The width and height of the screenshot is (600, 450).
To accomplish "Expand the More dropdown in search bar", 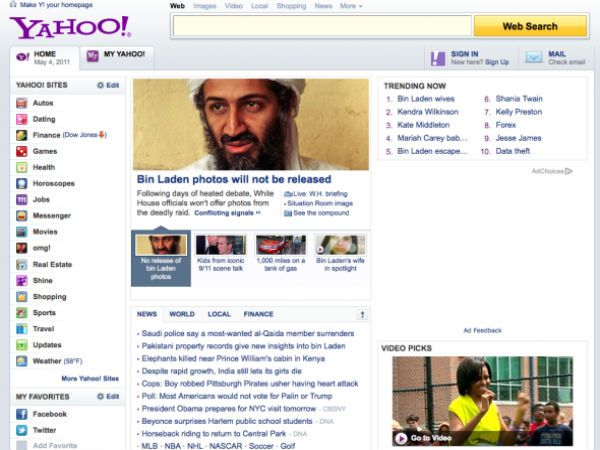I will pos(350,6).
